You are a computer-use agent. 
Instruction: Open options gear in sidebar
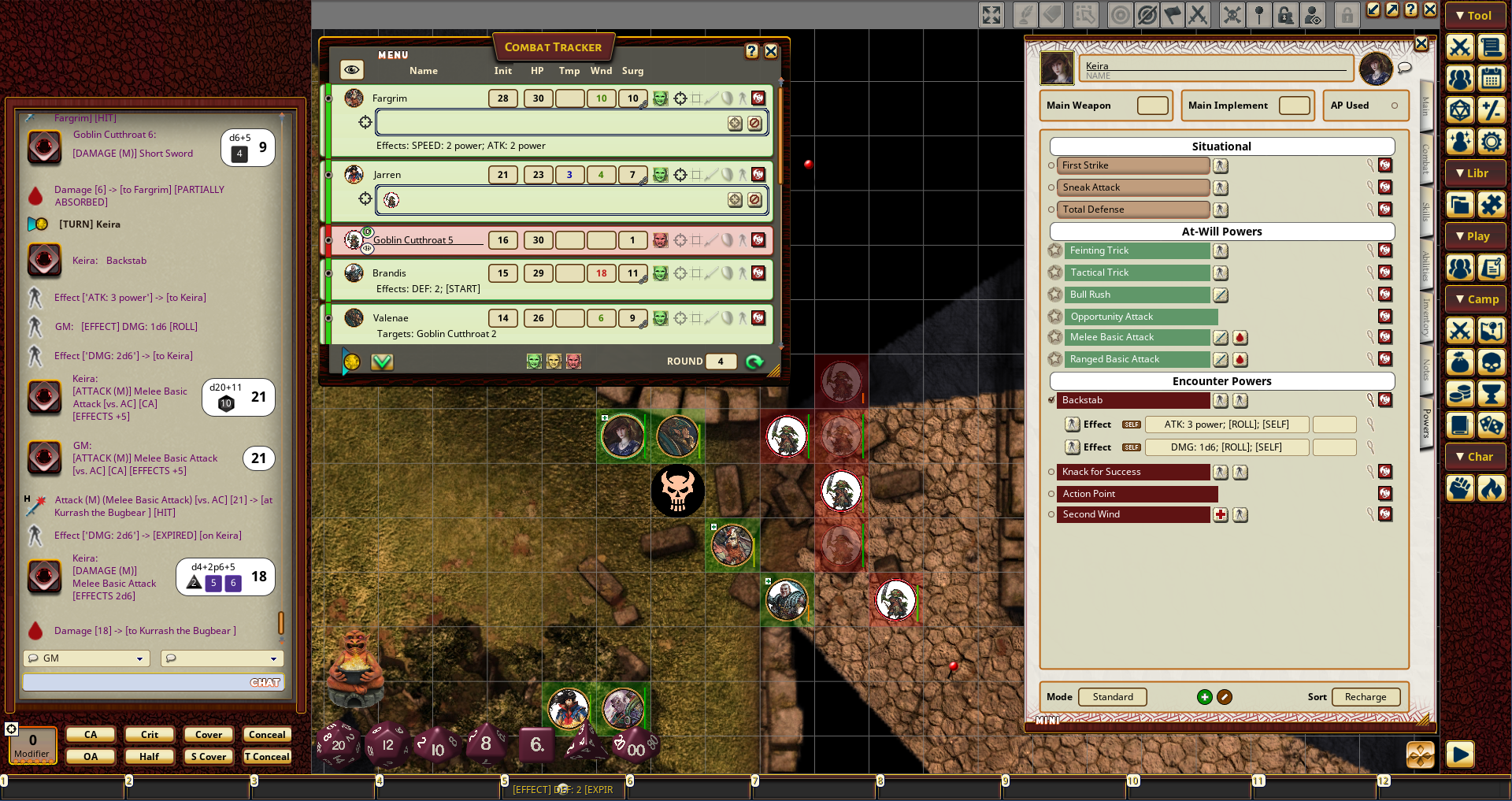[1491, 142]
